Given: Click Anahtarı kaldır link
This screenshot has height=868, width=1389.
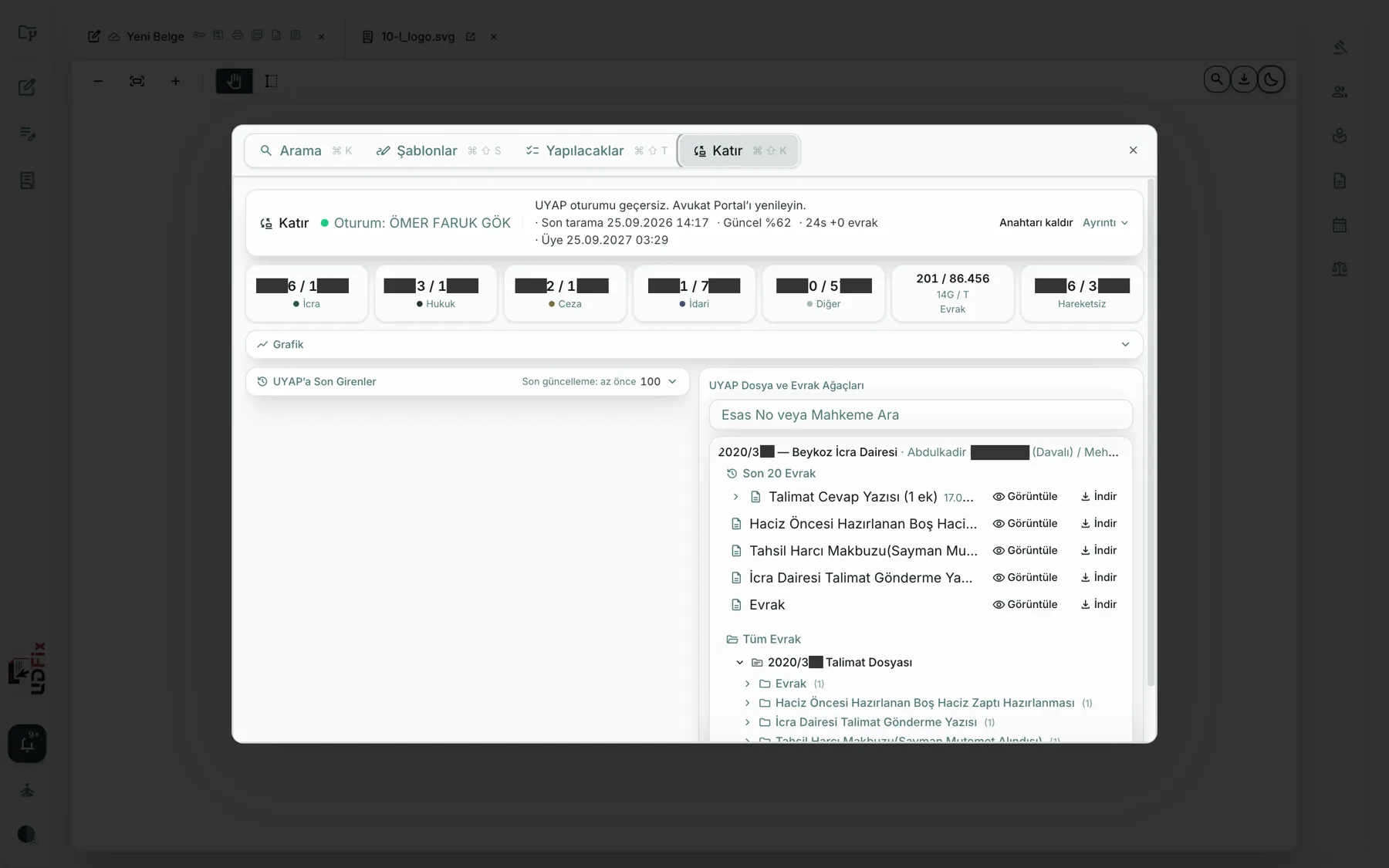Looking at the screenshot, I should click(x=1036, y=223).
